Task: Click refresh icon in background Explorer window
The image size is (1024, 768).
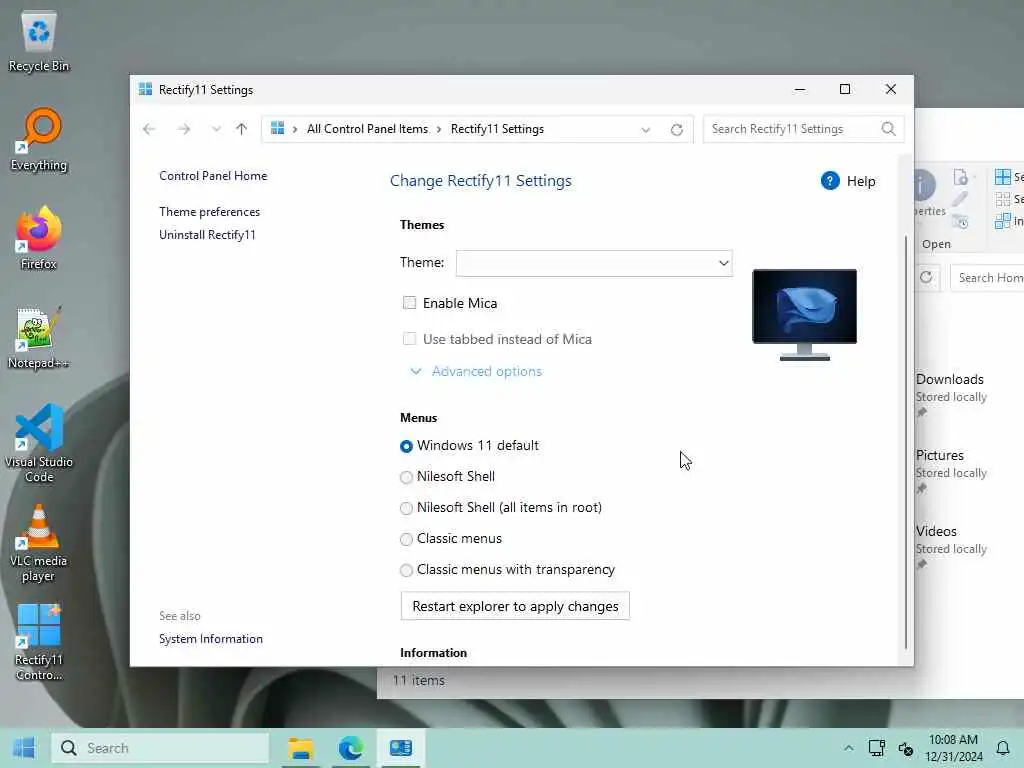Action: tap(926, 277)
